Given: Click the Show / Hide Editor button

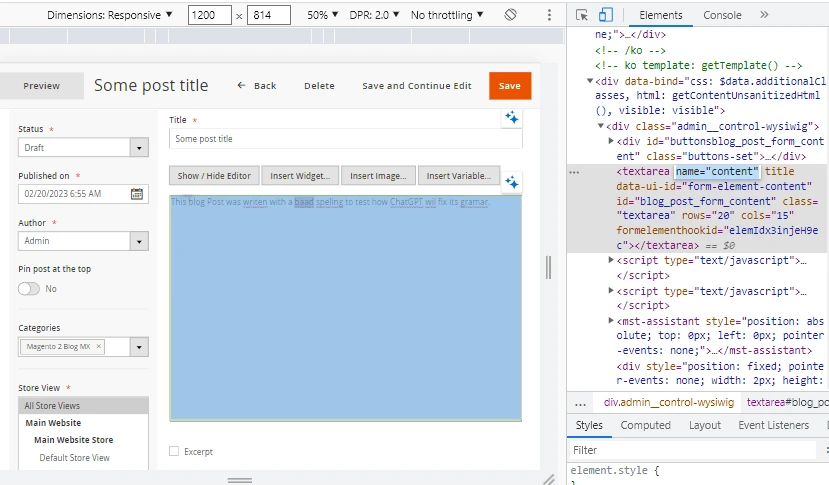Looking at the screenshot, I should (x=214, y=176).
